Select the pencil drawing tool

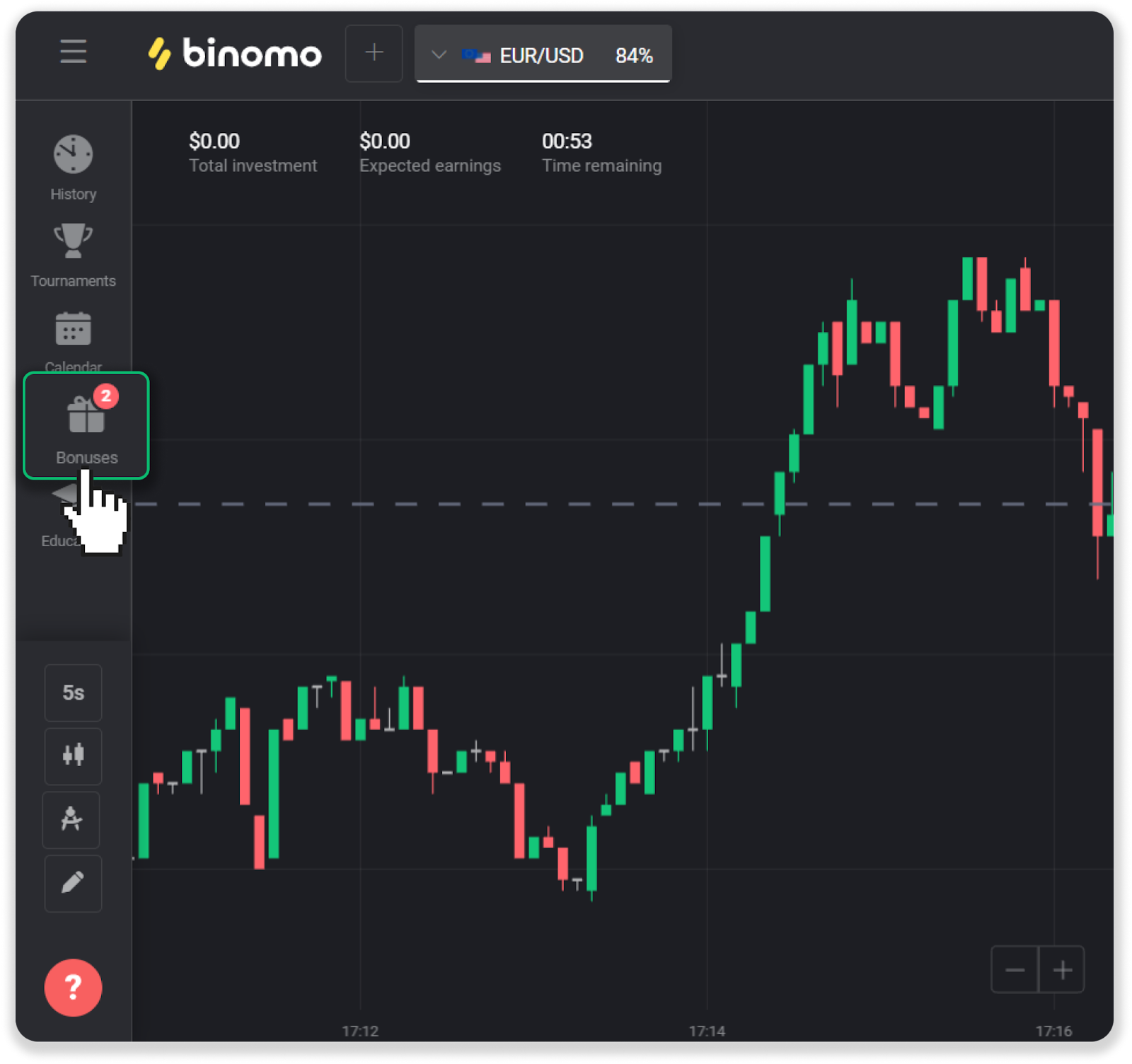click(x=73, y=883)
